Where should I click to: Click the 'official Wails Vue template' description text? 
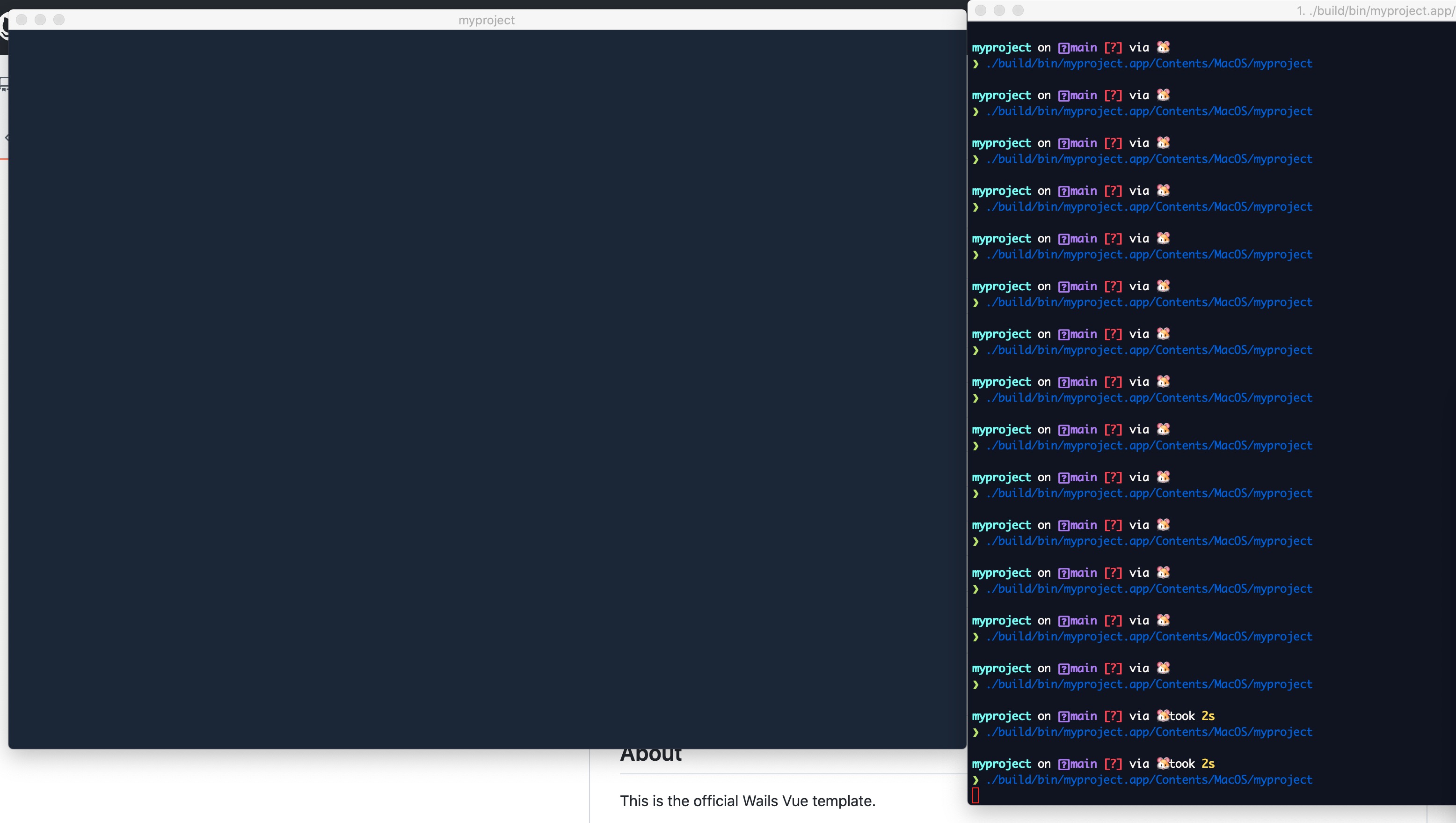point(747,801)
